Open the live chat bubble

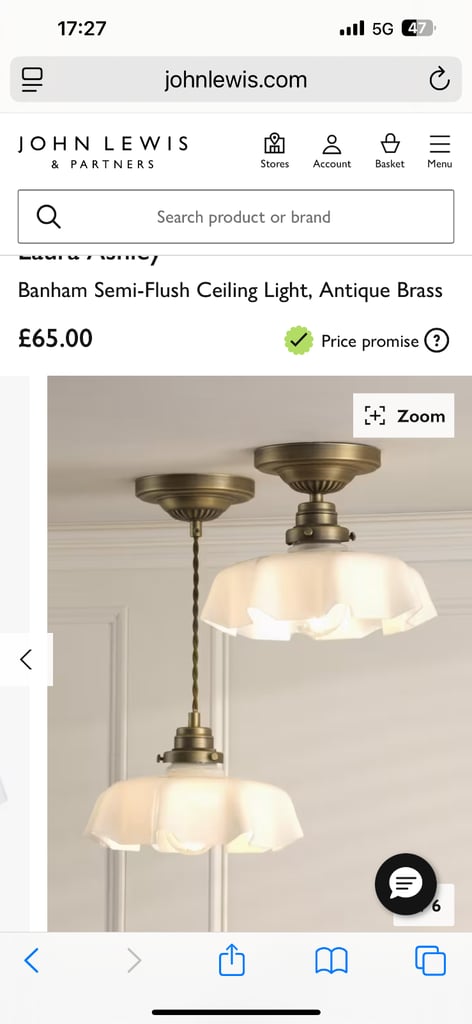(x=405, y=884)
